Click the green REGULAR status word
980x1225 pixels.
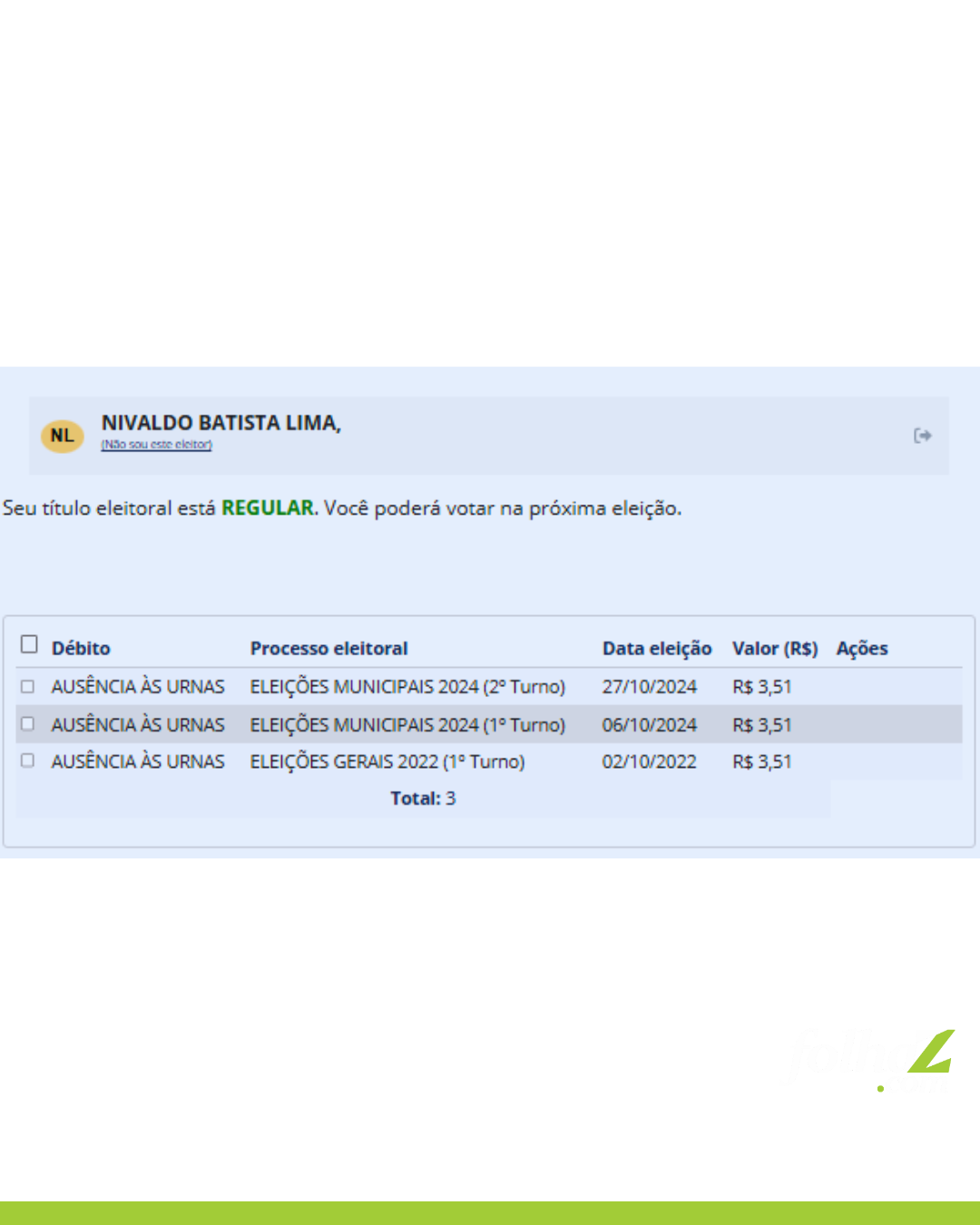click(269, 508)
